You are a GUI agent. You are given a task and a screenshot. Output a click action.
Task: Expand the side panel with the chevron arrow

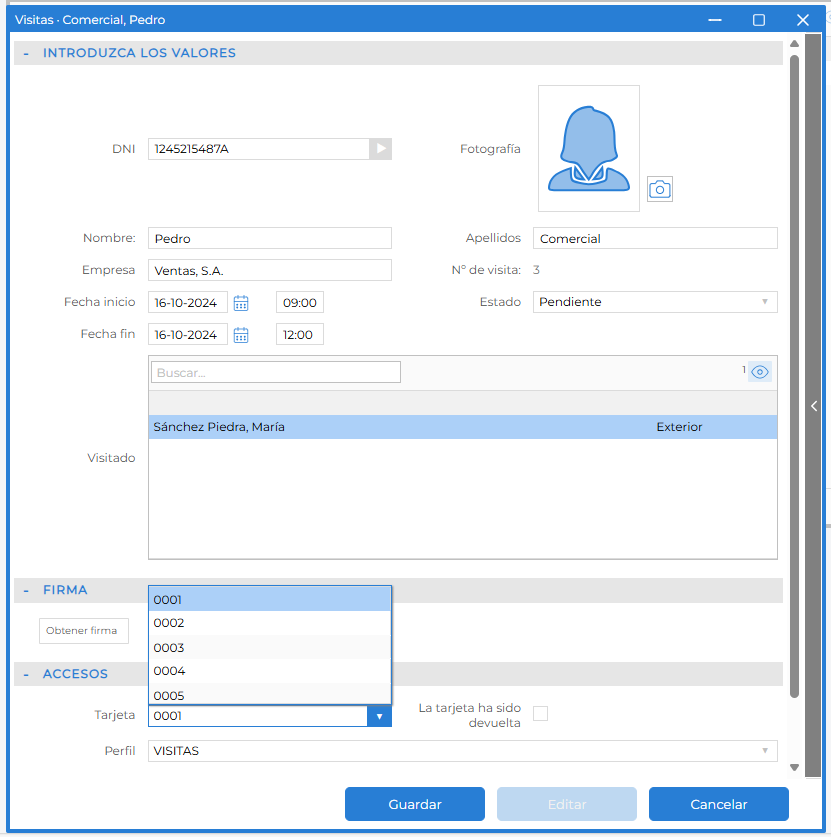[x=814, y=406]
